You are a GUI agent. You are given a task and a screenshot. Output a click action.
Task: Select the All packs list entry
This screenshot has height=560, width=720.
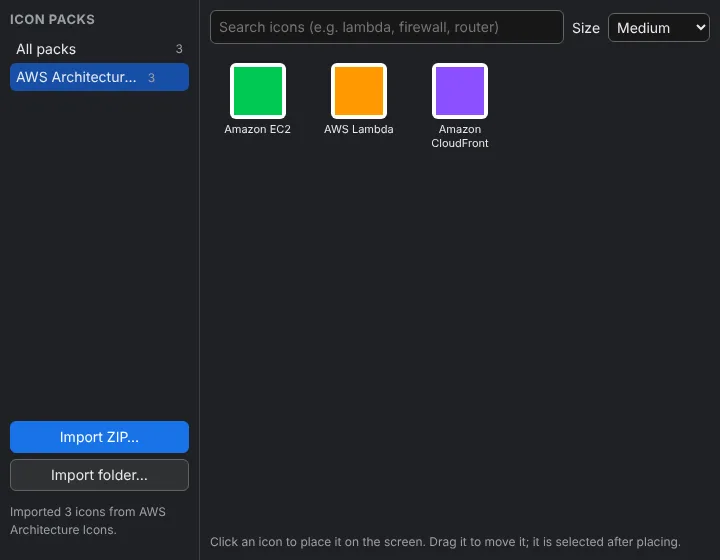pyautogui.click(x=99, y=49)
